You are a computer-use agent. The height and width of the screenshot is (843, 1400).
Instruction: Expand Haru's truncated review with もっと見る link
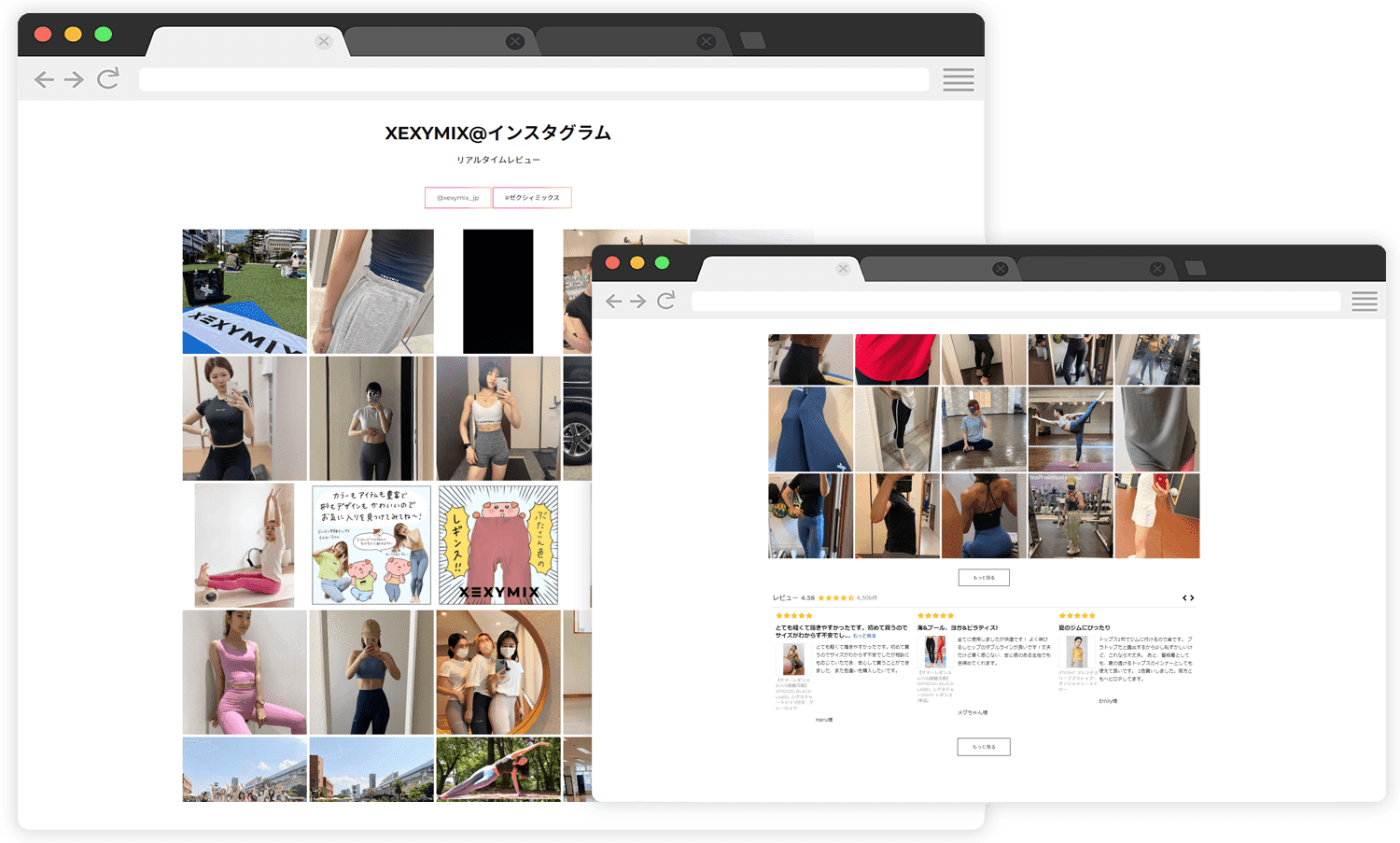click(865, 636)
